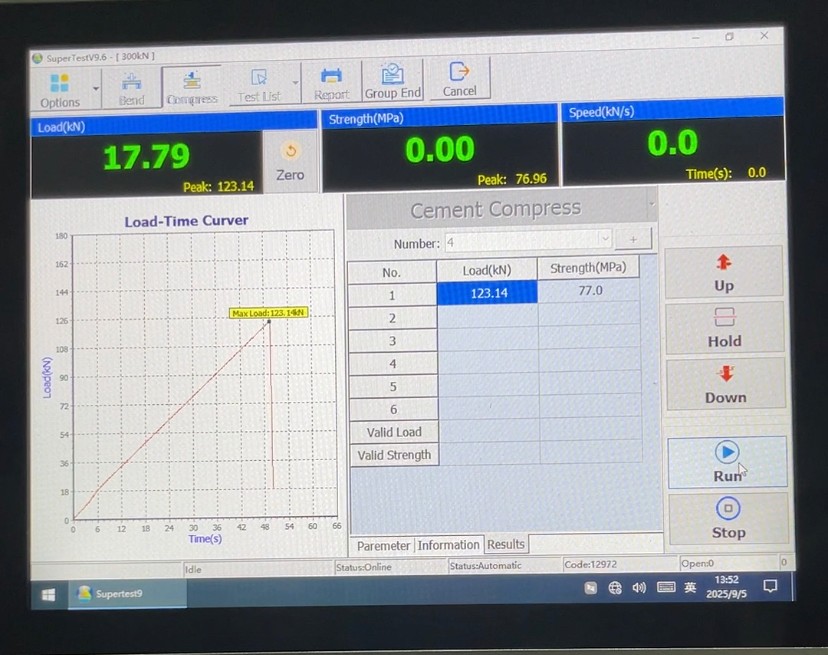The height and width of the screenshot is (655, 828).
Task: Open the touch keyboard tray icon
Action: pyautogui.click(x=665, y=587)
